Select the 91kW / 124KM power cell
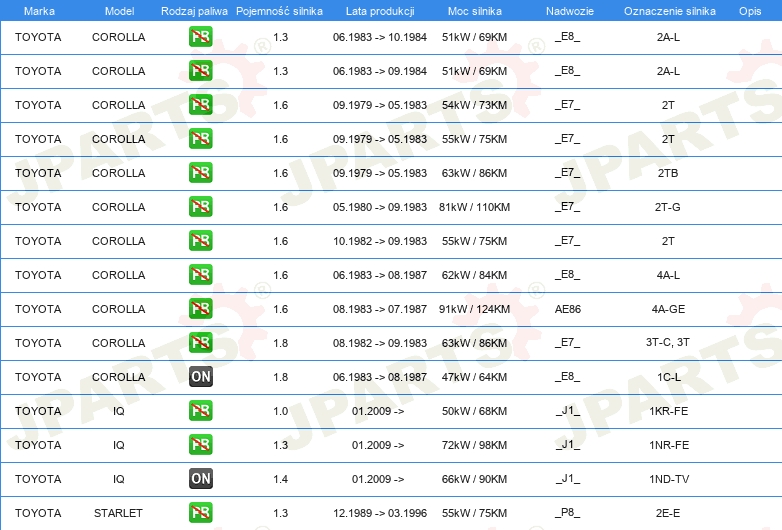Viewport: 782px width, 530px height. (474, 309)
